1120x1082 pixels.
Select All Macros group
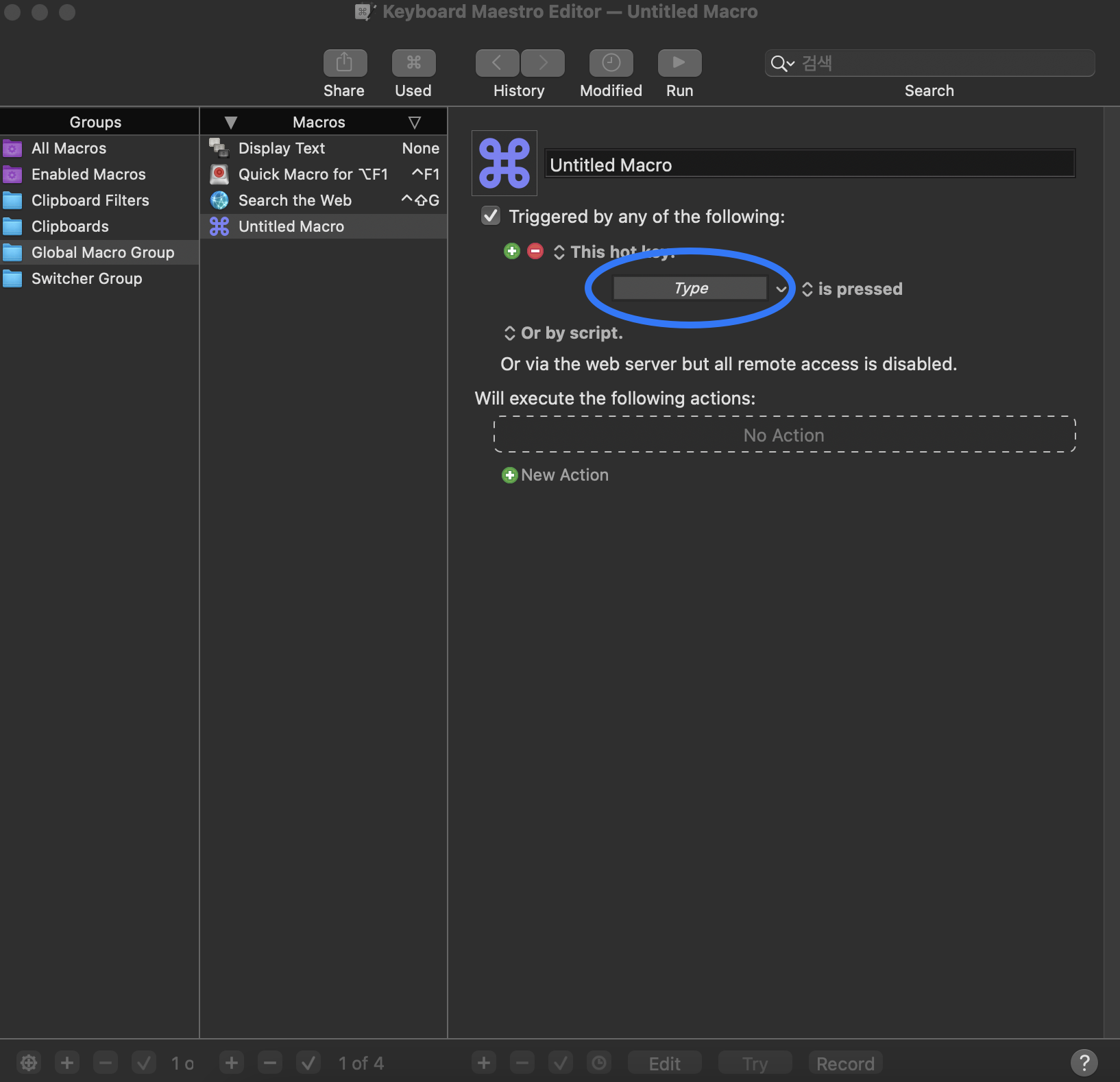[99, 148]
